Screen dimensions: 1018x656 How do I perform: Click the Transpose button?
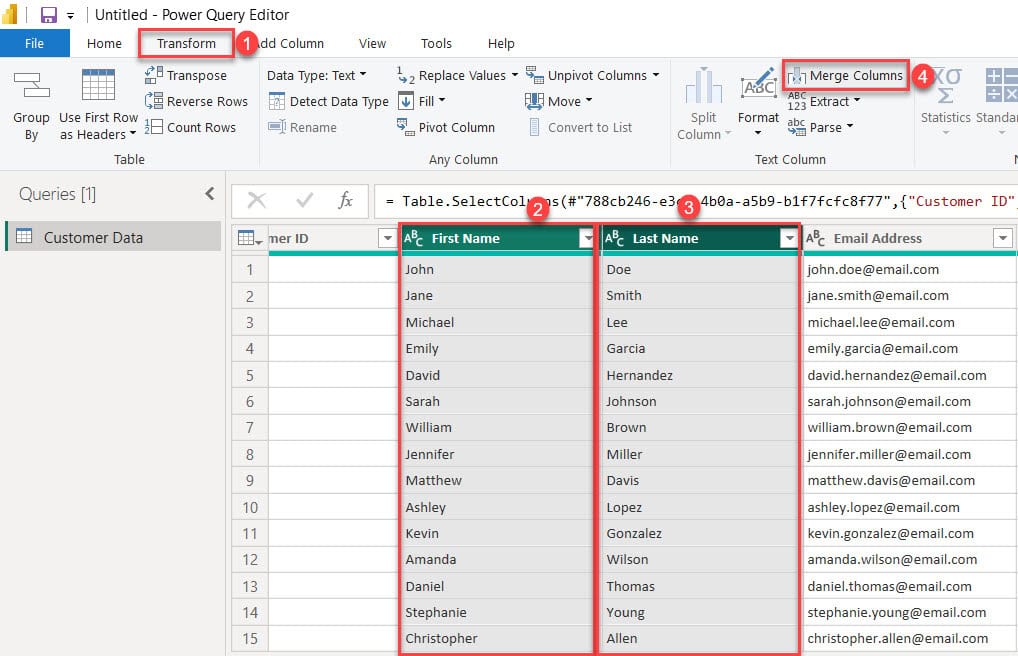[x=186, y=75]
